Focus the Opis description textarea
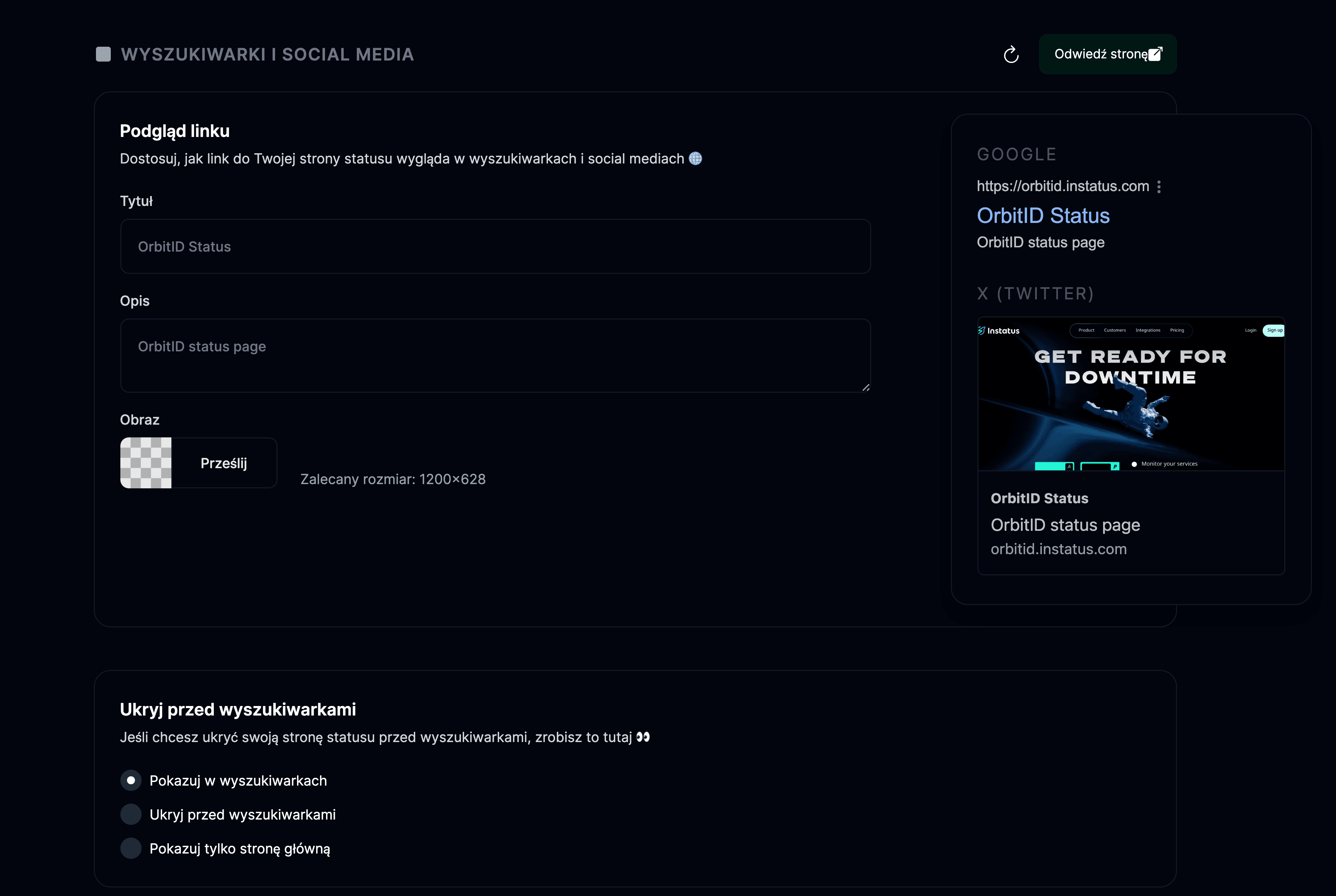Screen dimensions: 1336x896 pos(496,355)
